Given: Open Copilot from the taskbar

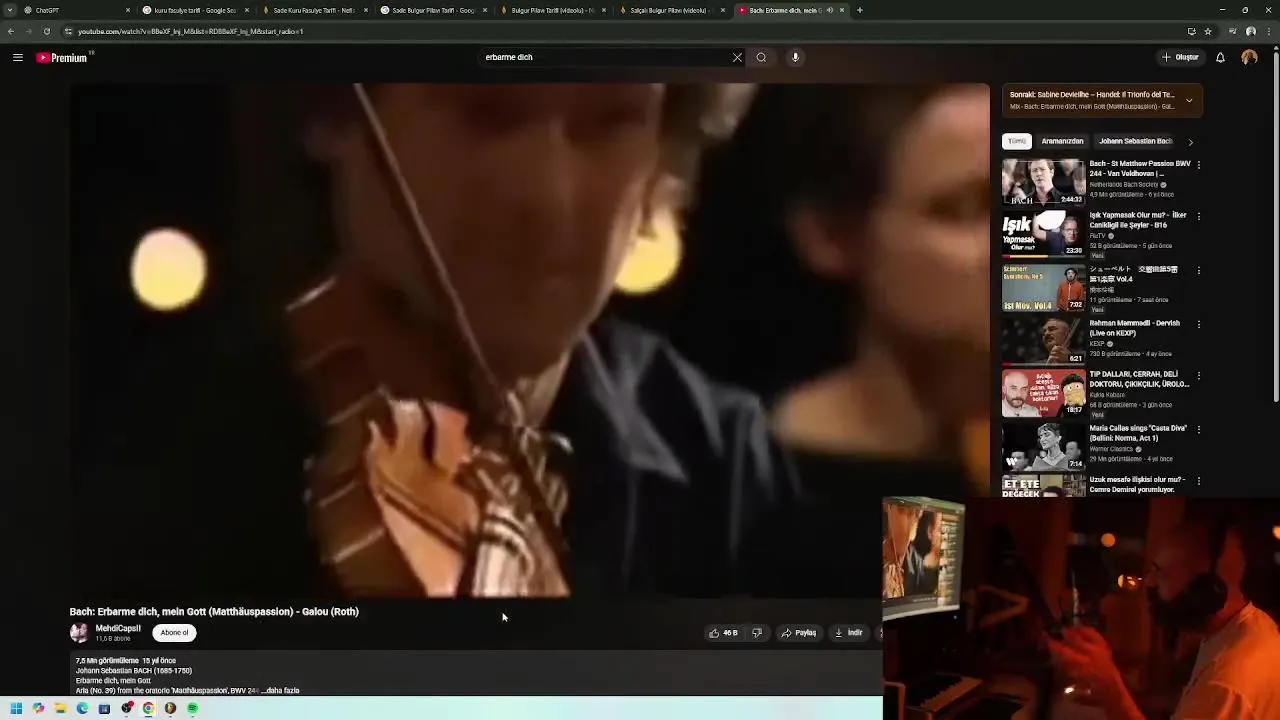Looking at the screenshot, I should coord(38,708).
